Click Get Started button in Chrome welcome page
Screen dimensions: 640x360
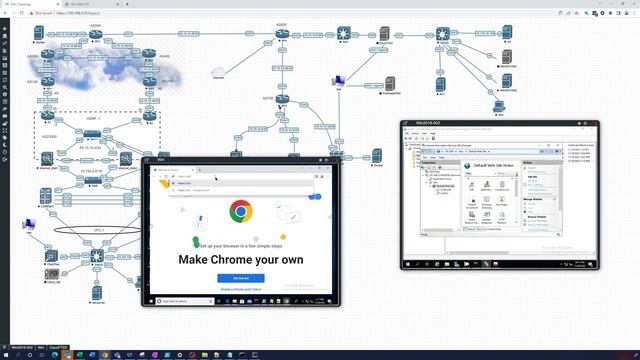point(241,278)
